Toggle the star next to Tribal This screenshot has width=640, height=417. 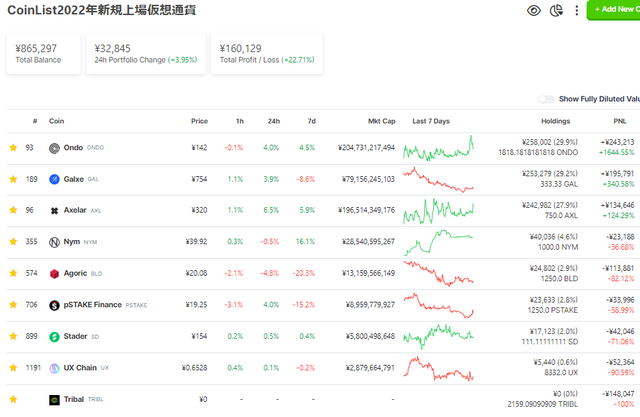coord(13,399)
